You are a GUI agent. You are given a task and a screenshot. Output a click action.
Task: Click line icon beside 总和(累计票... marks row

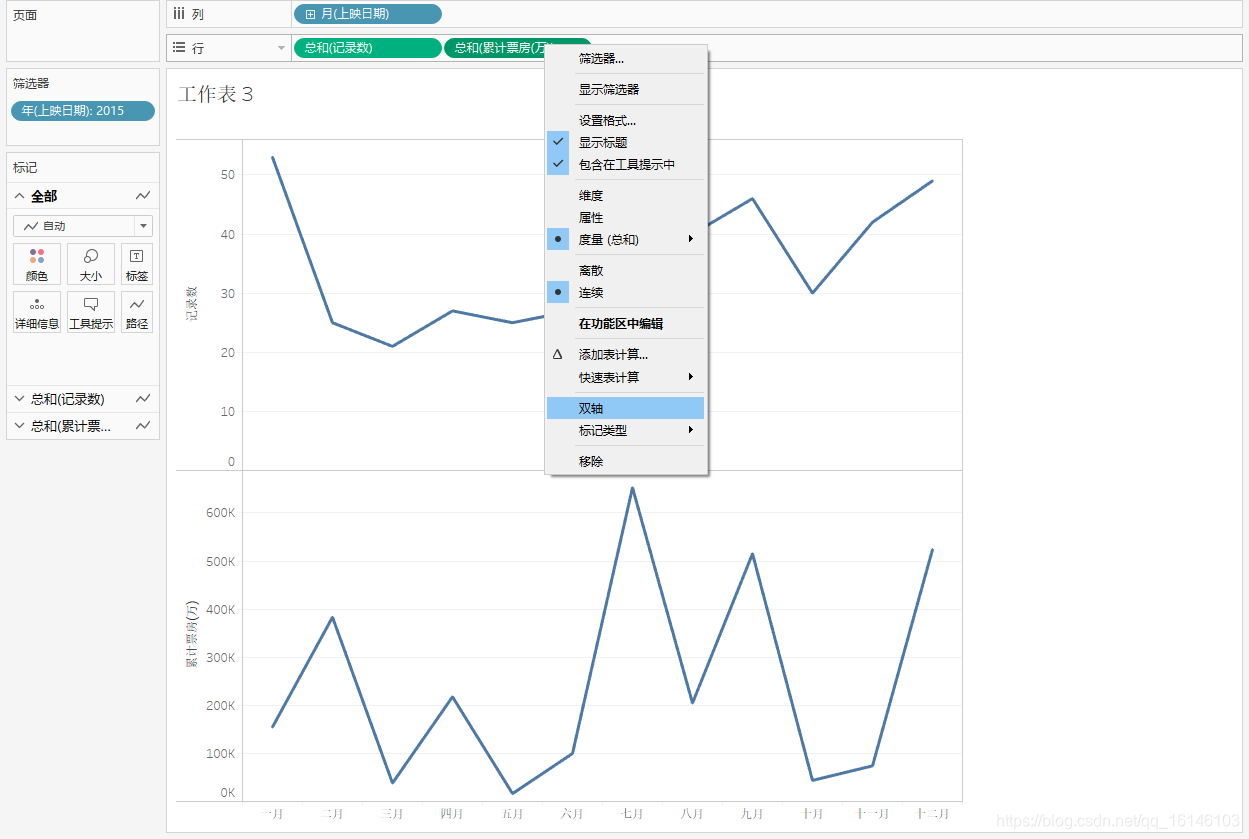144,426
